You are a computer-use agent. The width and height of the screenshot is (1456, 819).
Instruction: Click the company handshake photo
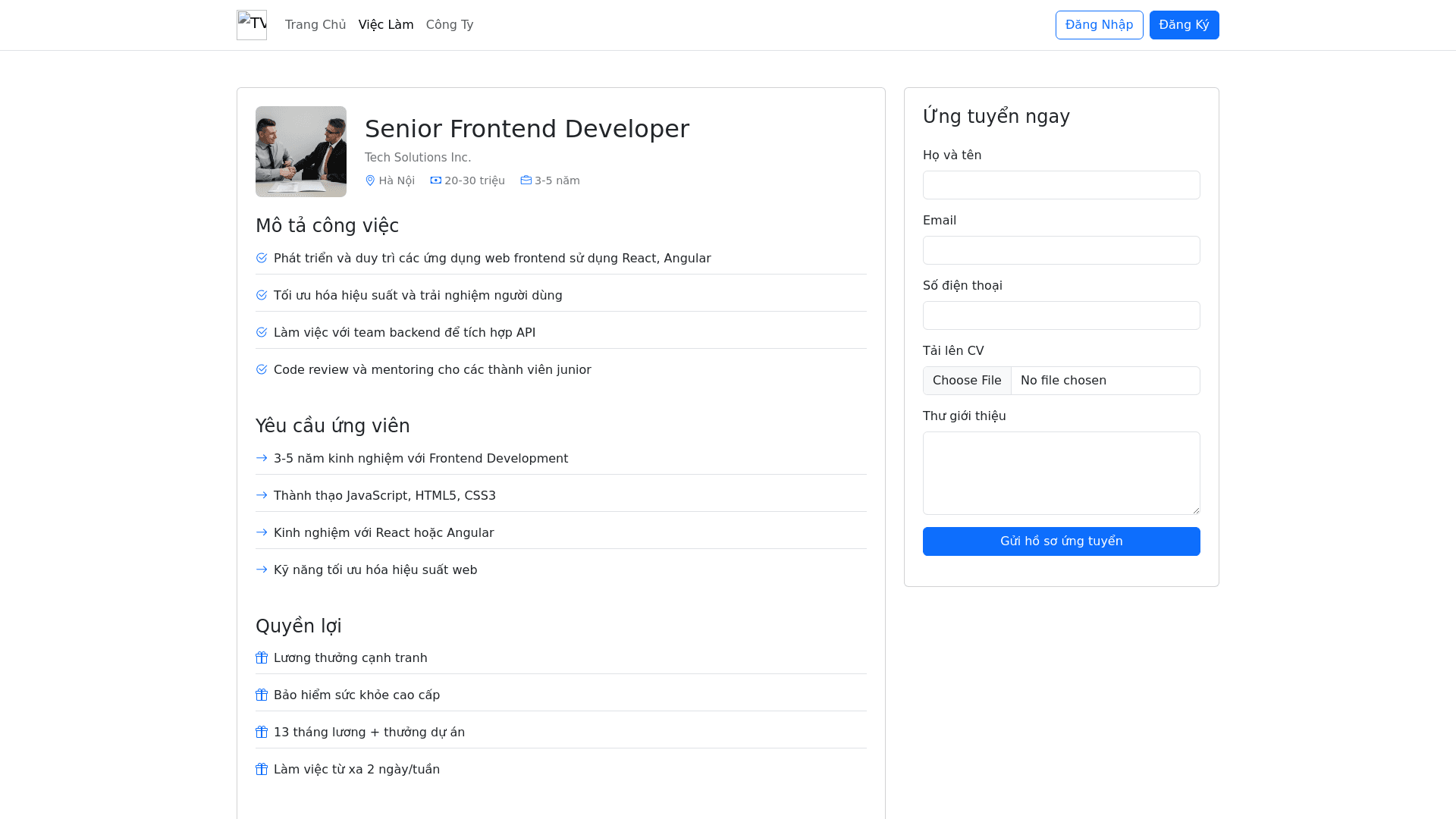(301, 152)
